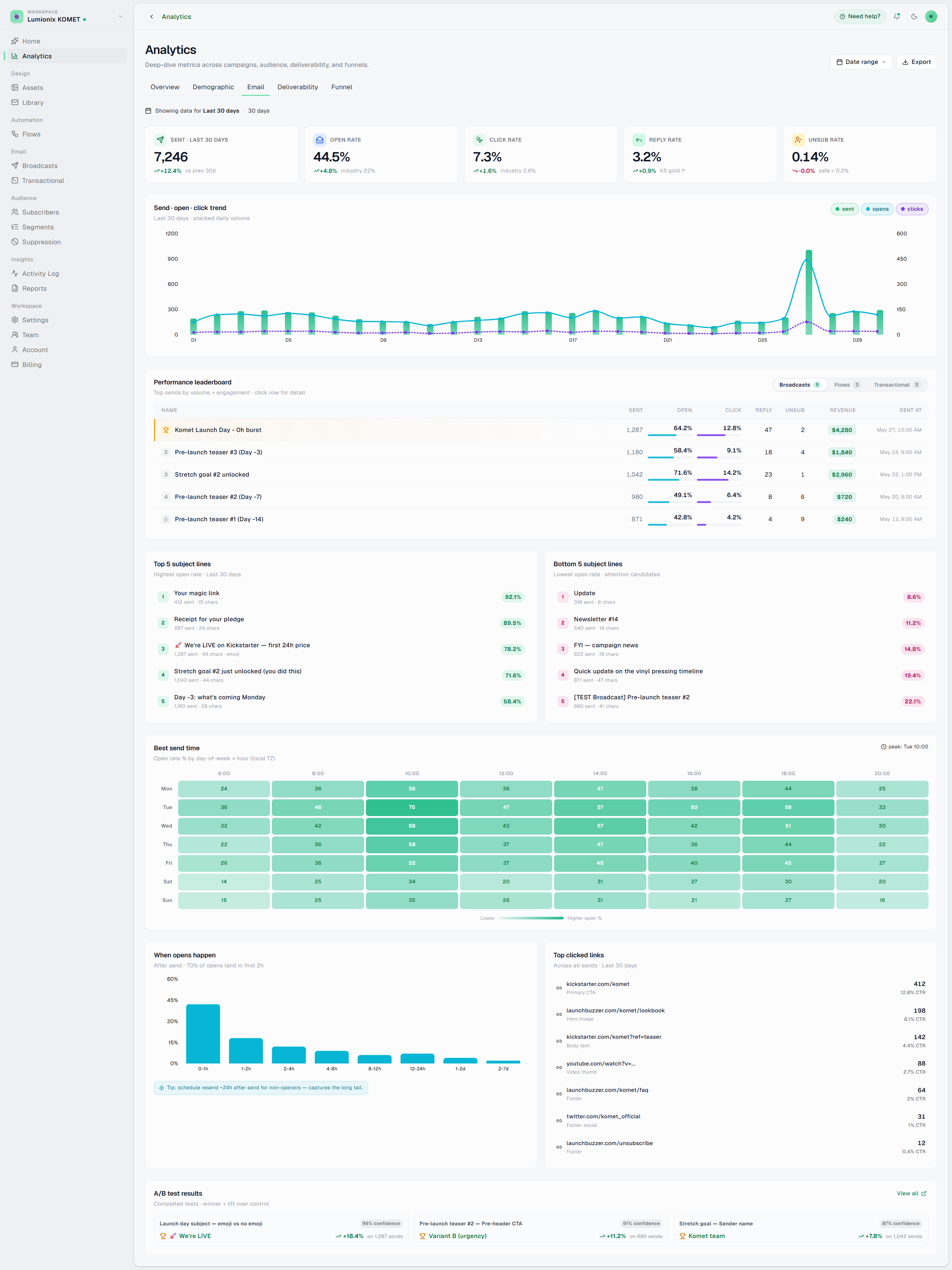Select Tue 10:00 heatmap cell 75

[412, 808]
